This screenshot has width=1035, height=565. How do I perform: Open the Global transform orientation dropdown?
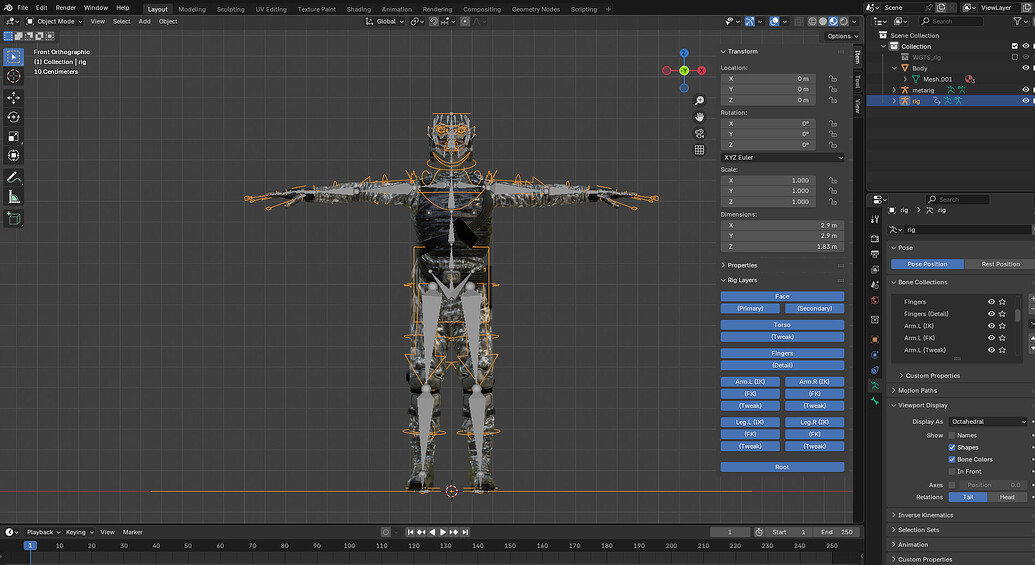[385, 21]
